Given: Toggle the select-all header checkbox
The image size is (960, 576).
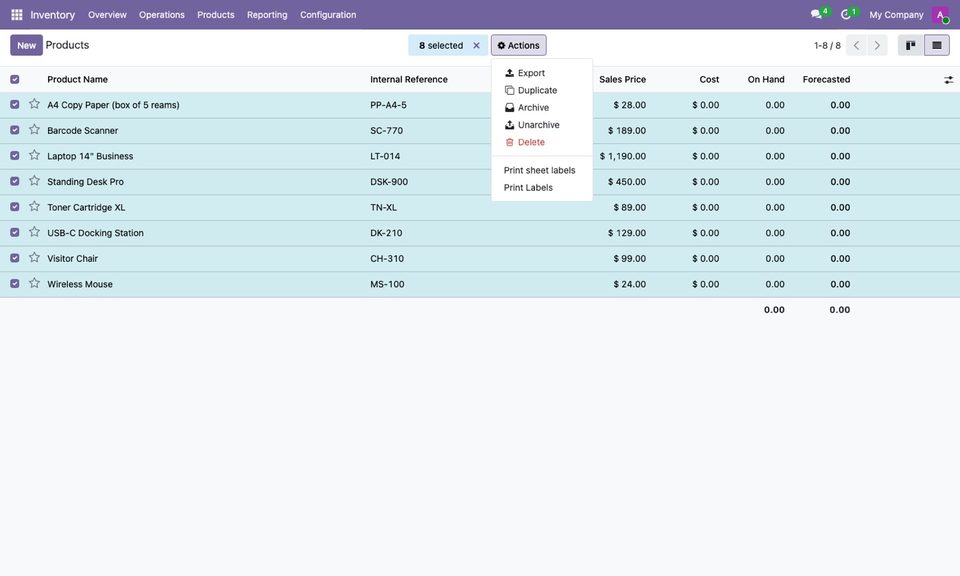Looking at the screenshot, I should pyautogui.click(x=15, y=80).
